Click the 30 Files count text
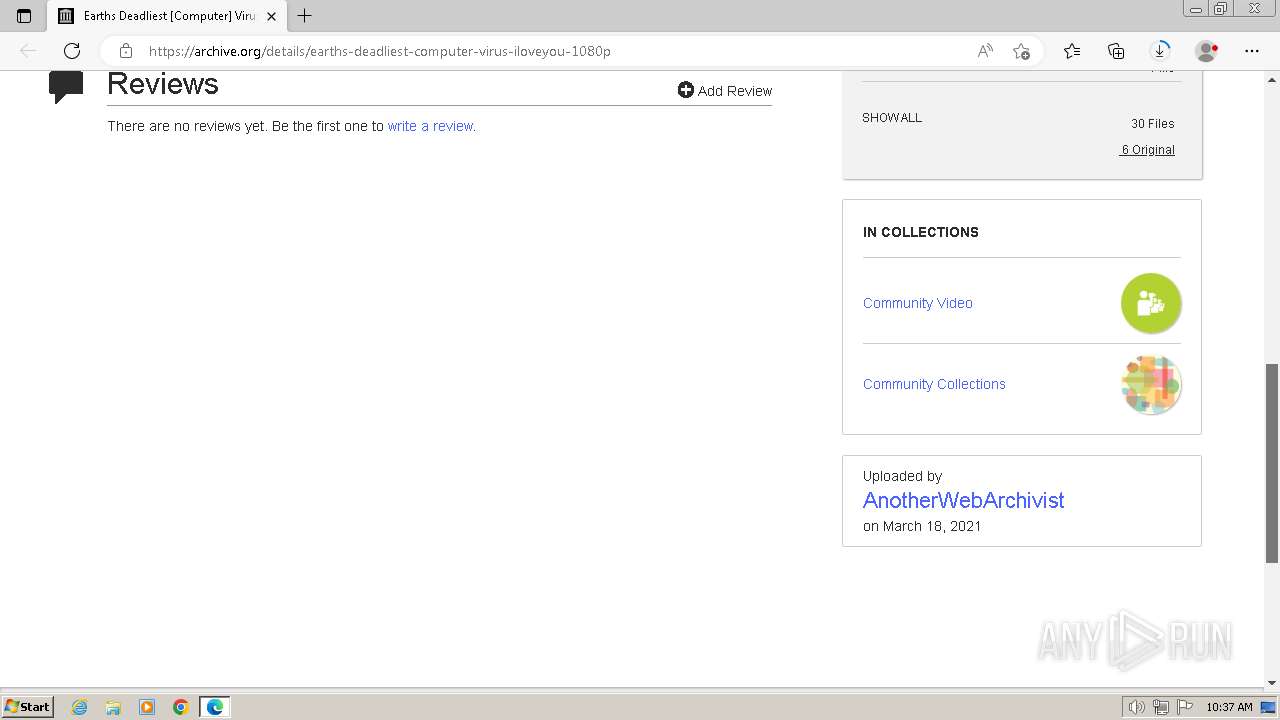1280x720 pixels. 1152,124
